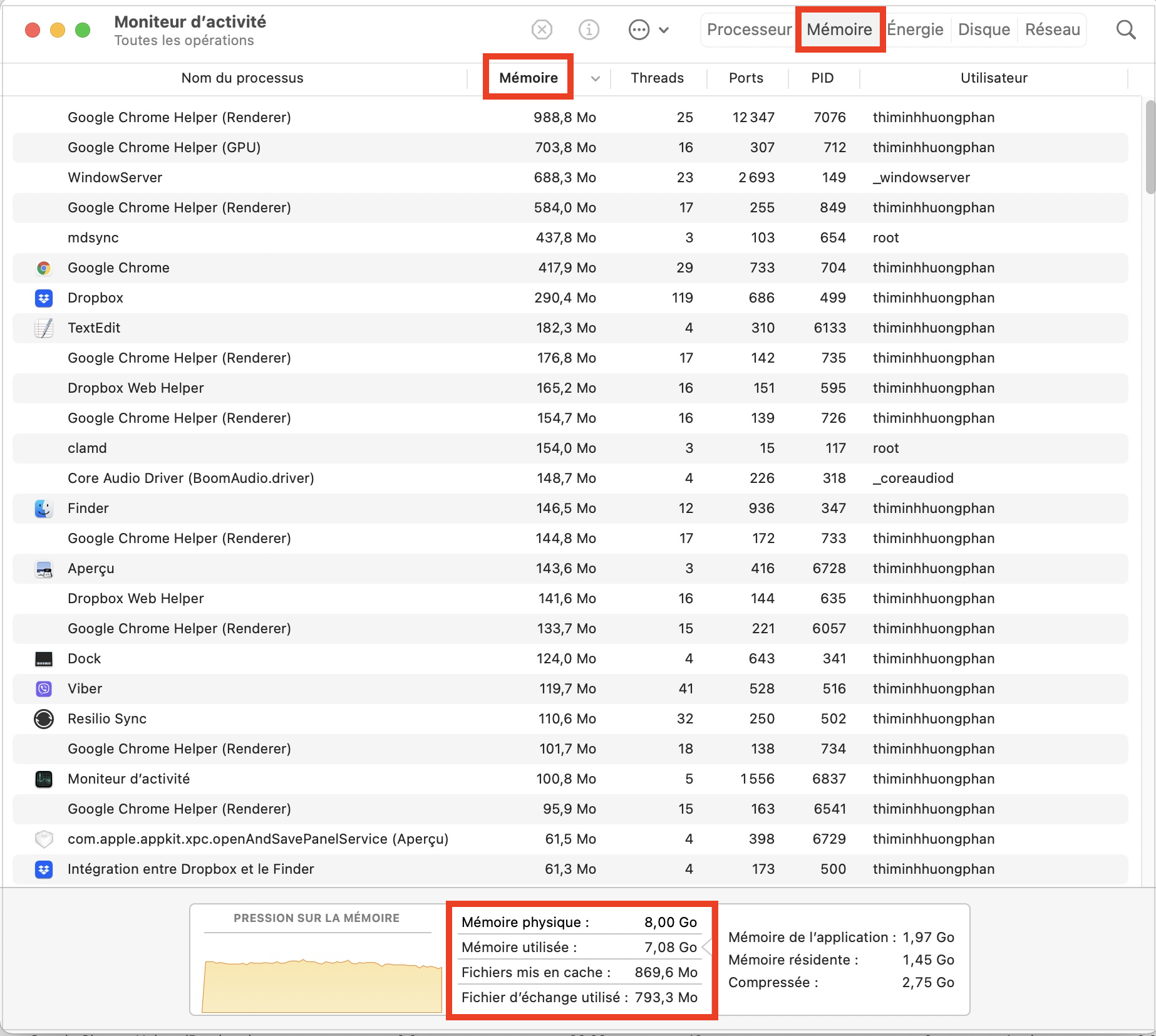The width and height of the screenshot is (1156, 1036).
Task: Click the Resilio Sync app icon
Action: (43, 719)
